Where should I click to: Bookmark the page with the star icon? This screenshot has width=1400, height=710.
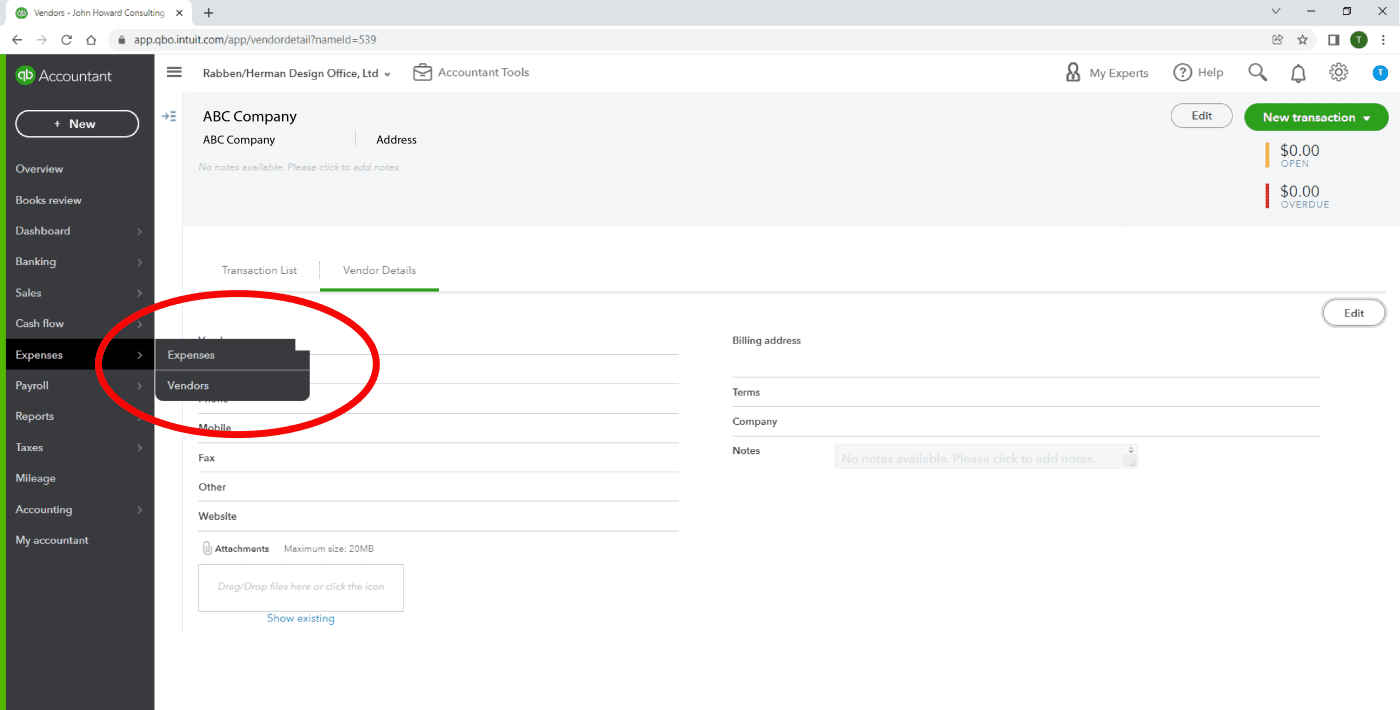1301,39
